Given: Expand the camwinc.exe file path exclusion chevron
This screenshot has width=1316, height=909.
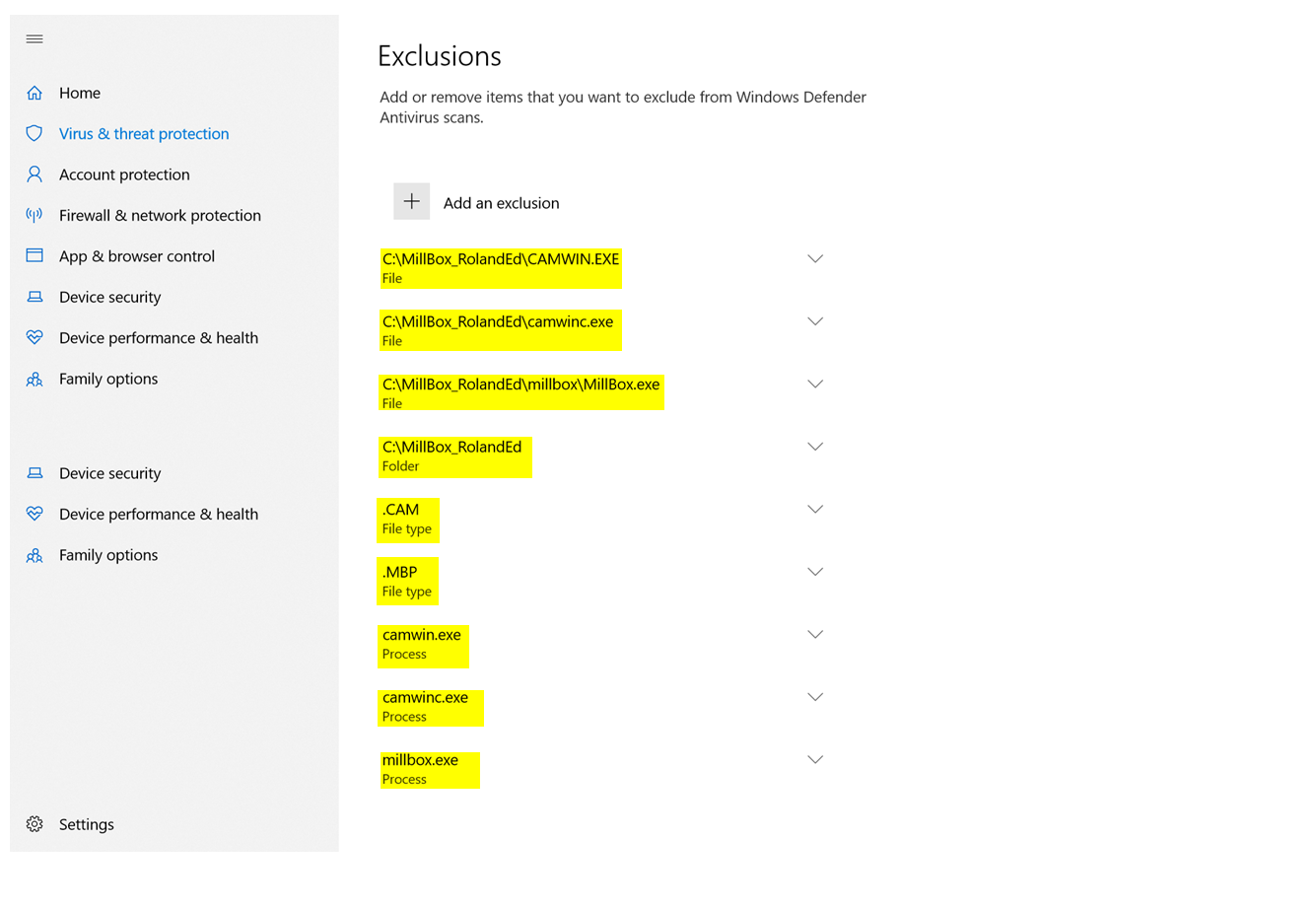Looking at the screenshot, I should pos(815,321).
